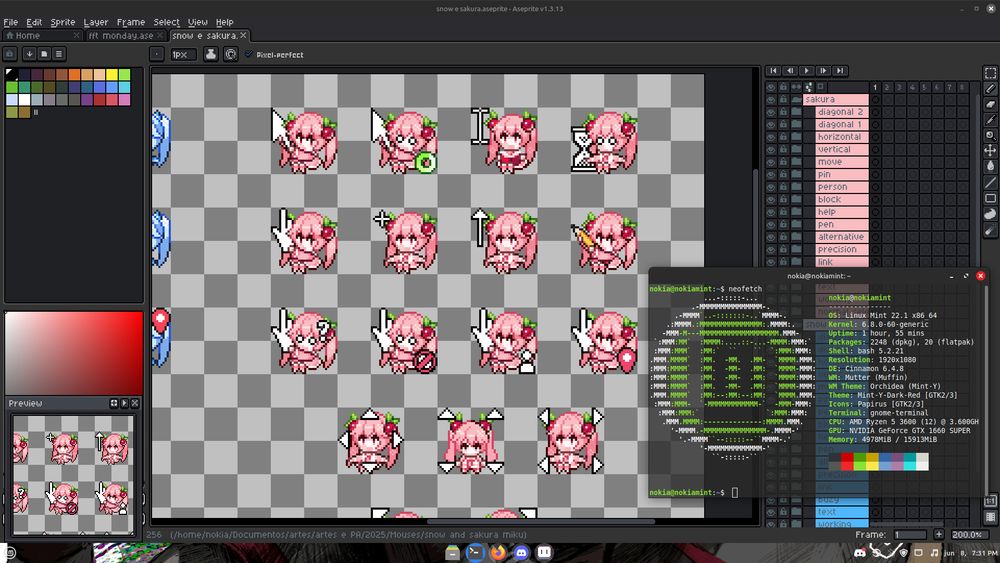Image resolution: width=1000 pixels, height=563 pixels.
Task: Select the Rectangular Marquee tool
Action: pos(990,73)
